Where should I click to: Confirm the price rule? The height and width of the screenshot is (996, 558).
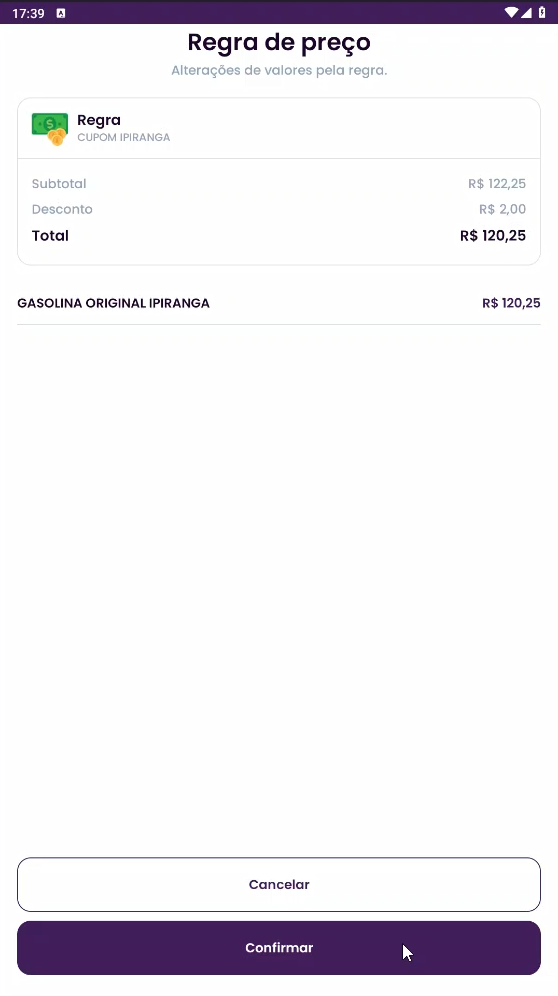pyautogui.click(x=279, y=948)
